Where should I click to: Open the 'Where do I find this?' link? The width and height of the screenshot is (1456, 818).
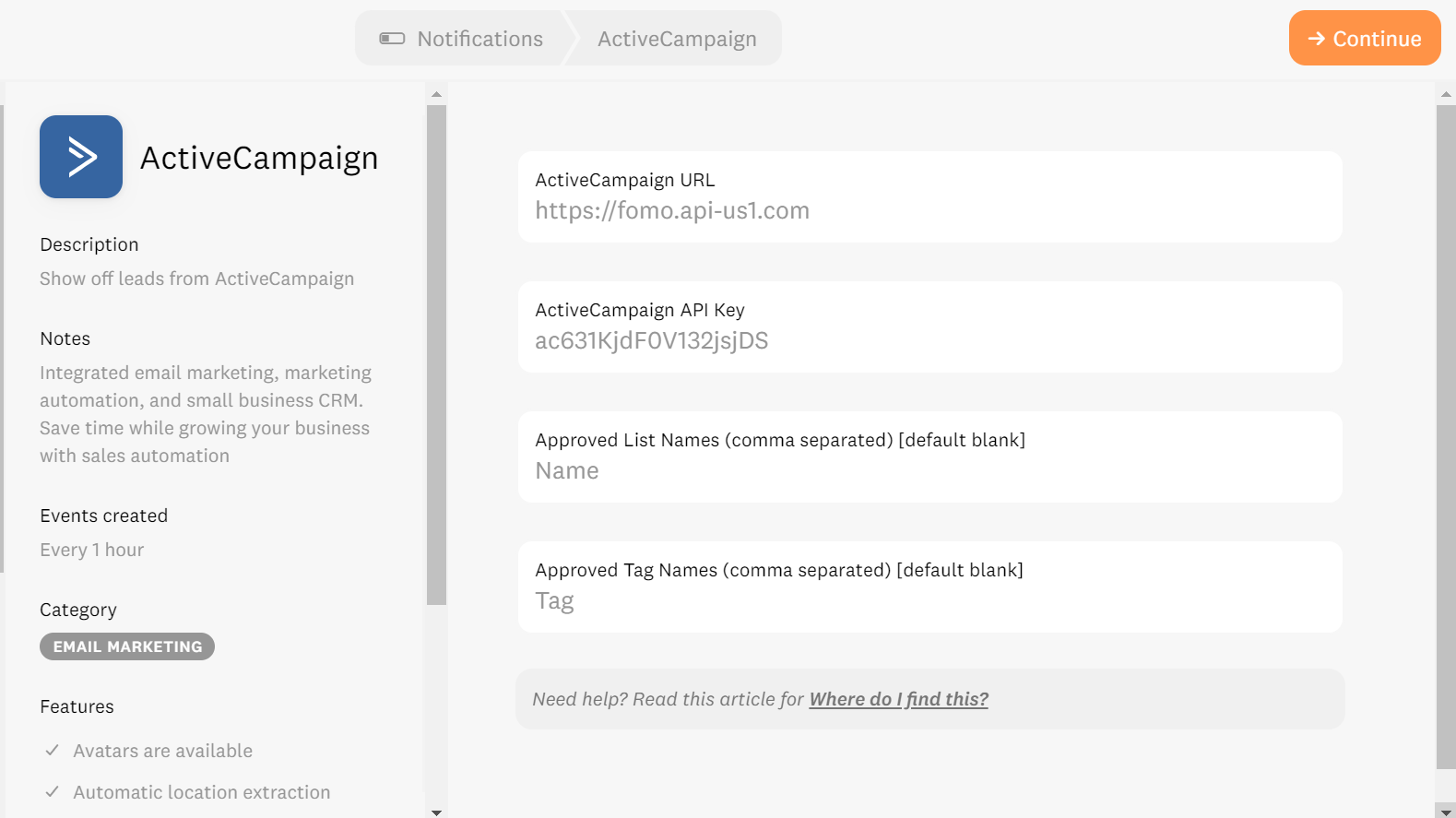tap(899, 699)
